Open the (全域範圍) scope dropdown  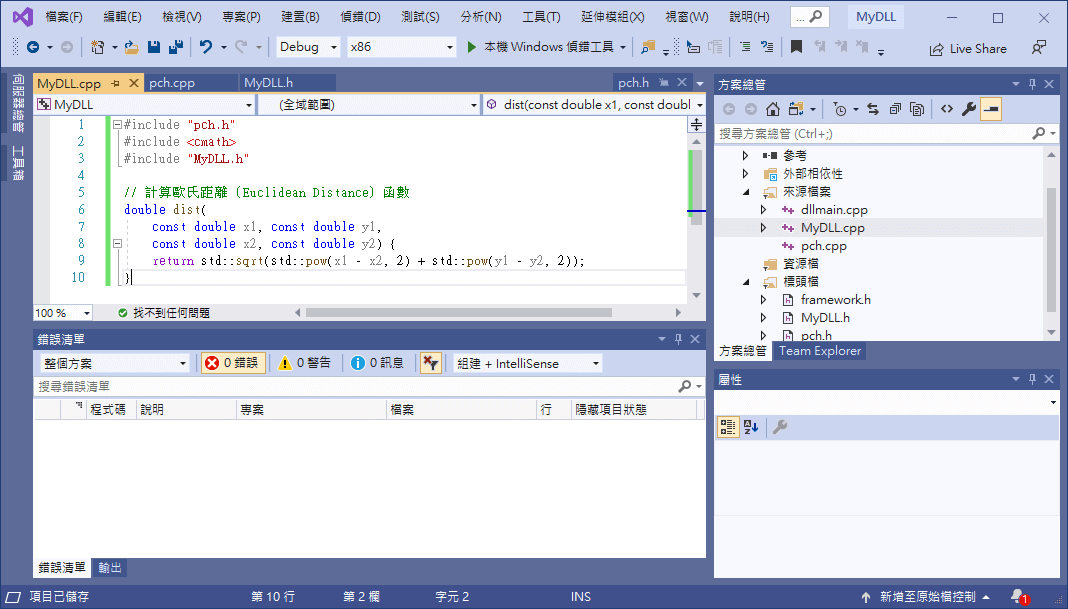click(x=368, y=104)
